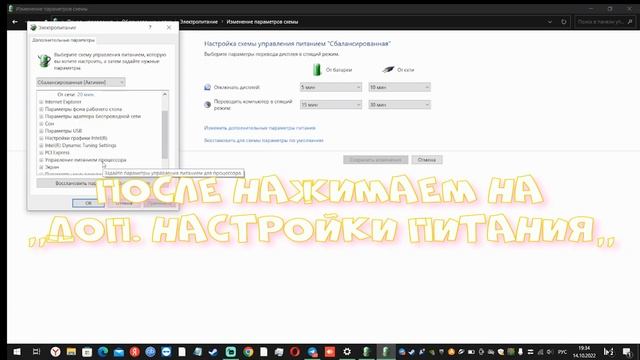Open the Mail app from the taskbar
Screen dimensions: 640x360
(x=119, y=352)
